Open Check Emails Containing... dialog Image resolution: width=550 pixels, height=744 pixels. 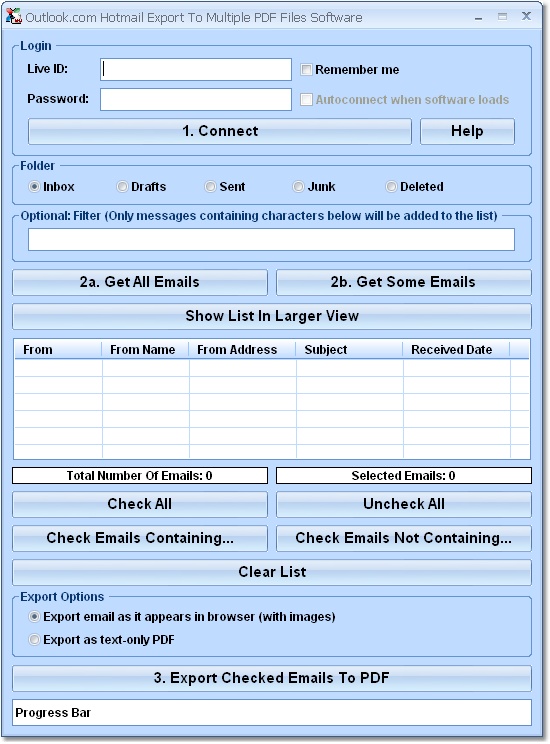pos(140,538)
